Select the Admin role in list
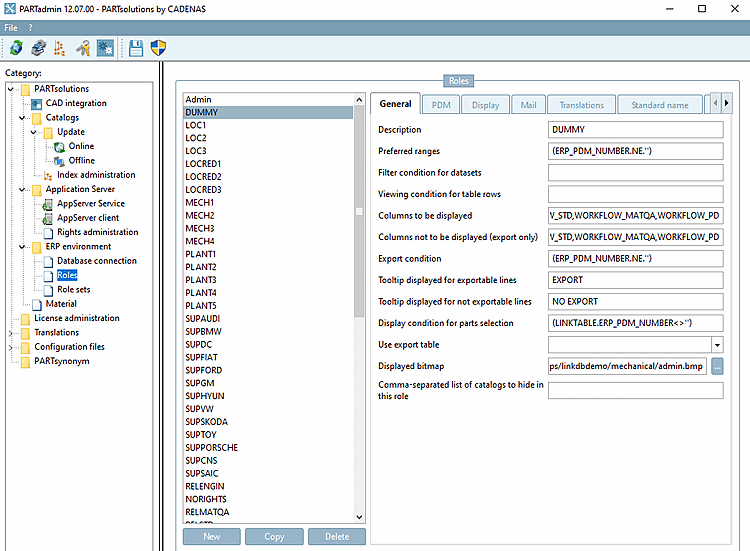Image resolution: width=750 pixels, height=551 pixels. click(x=268, y=99)
